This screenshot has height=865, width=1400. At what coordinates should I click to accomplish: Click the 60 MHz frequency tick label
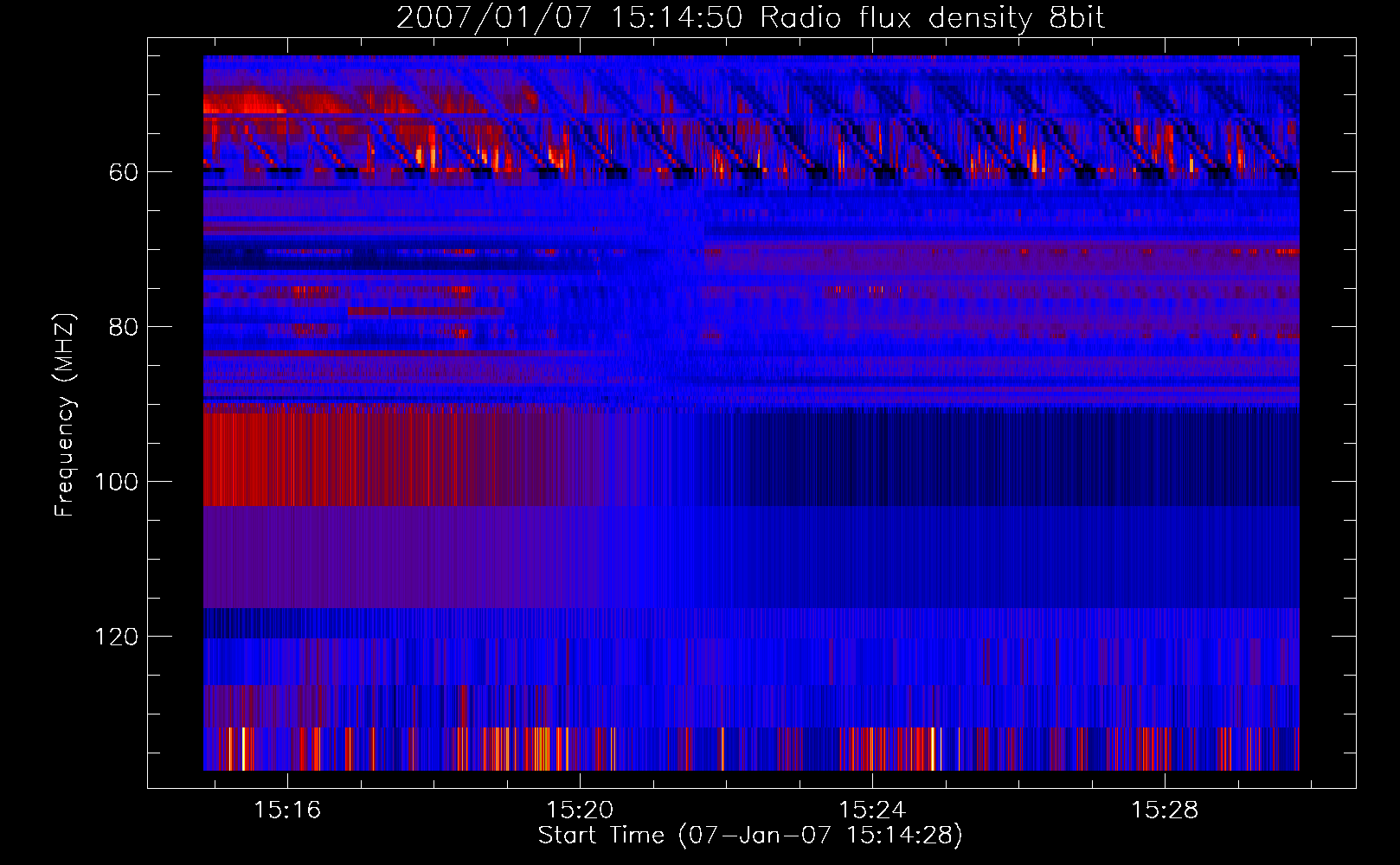(x=124, y=172)
